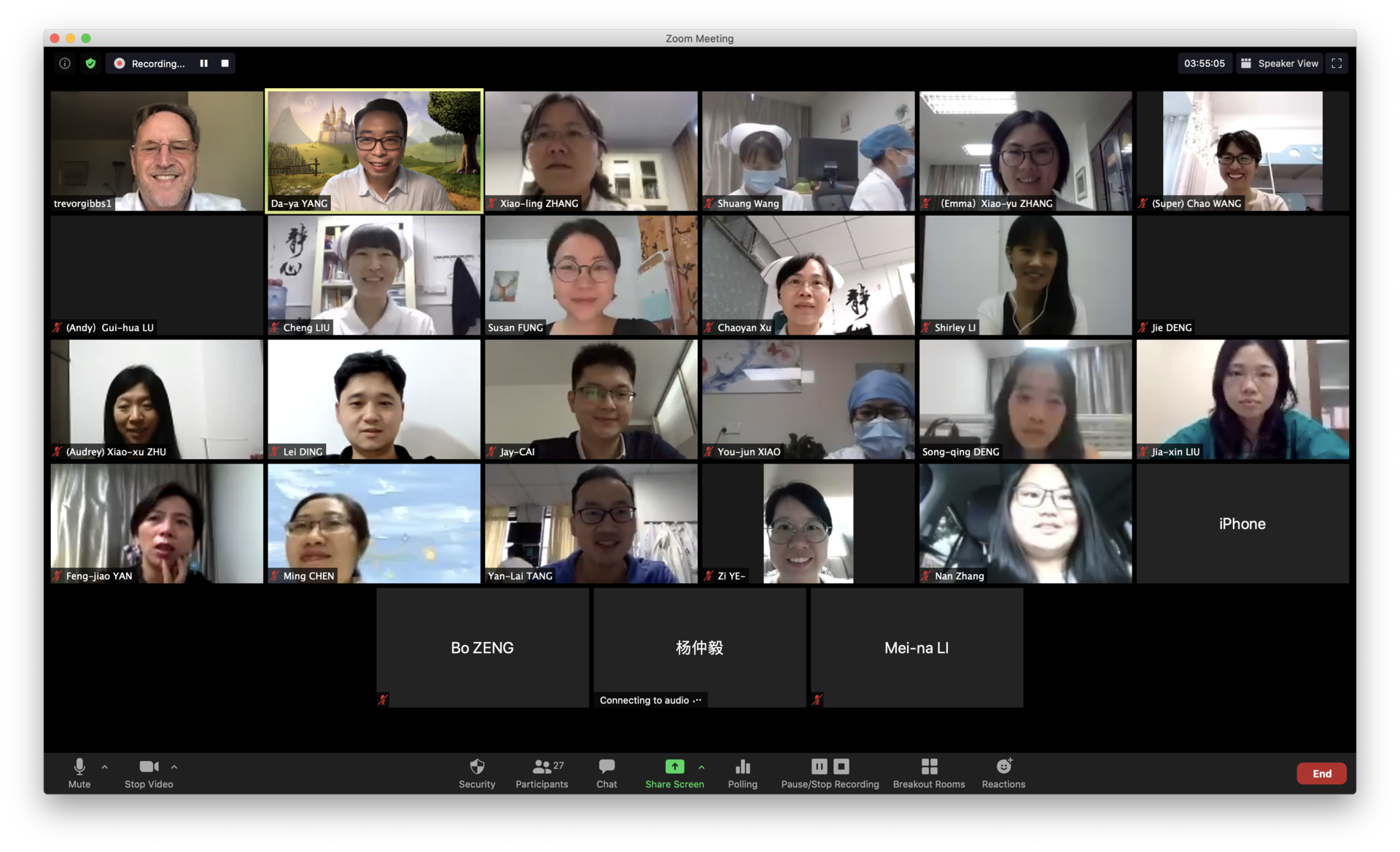Viewport: 1400px width, 852px height.
Task: Select the trevorgibbs1 video tile
Action: click(157, 151)
